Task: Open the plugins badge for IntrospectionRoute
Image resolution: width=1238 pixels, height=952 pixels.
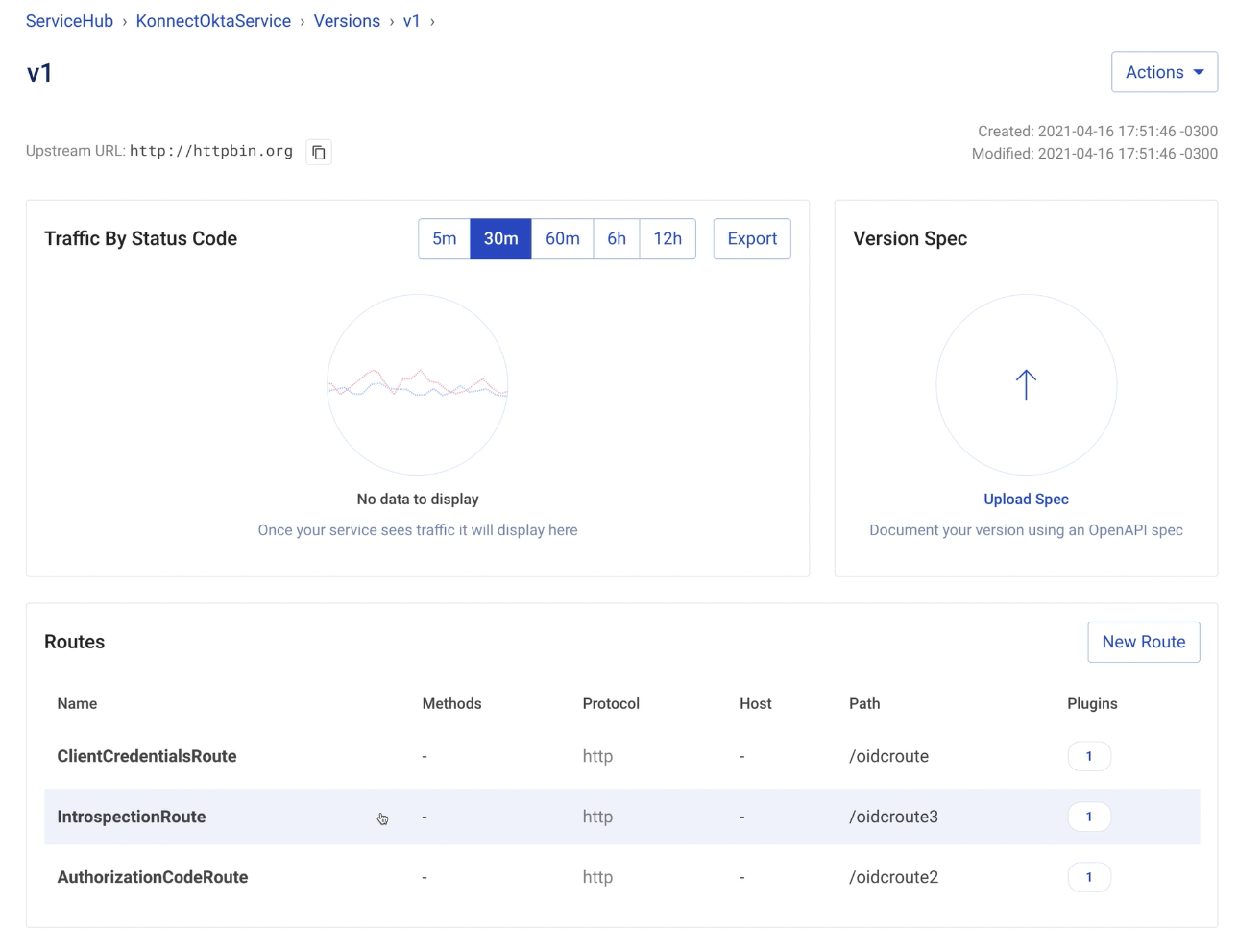Action: pyautogui.click(x=1088, y=817)
